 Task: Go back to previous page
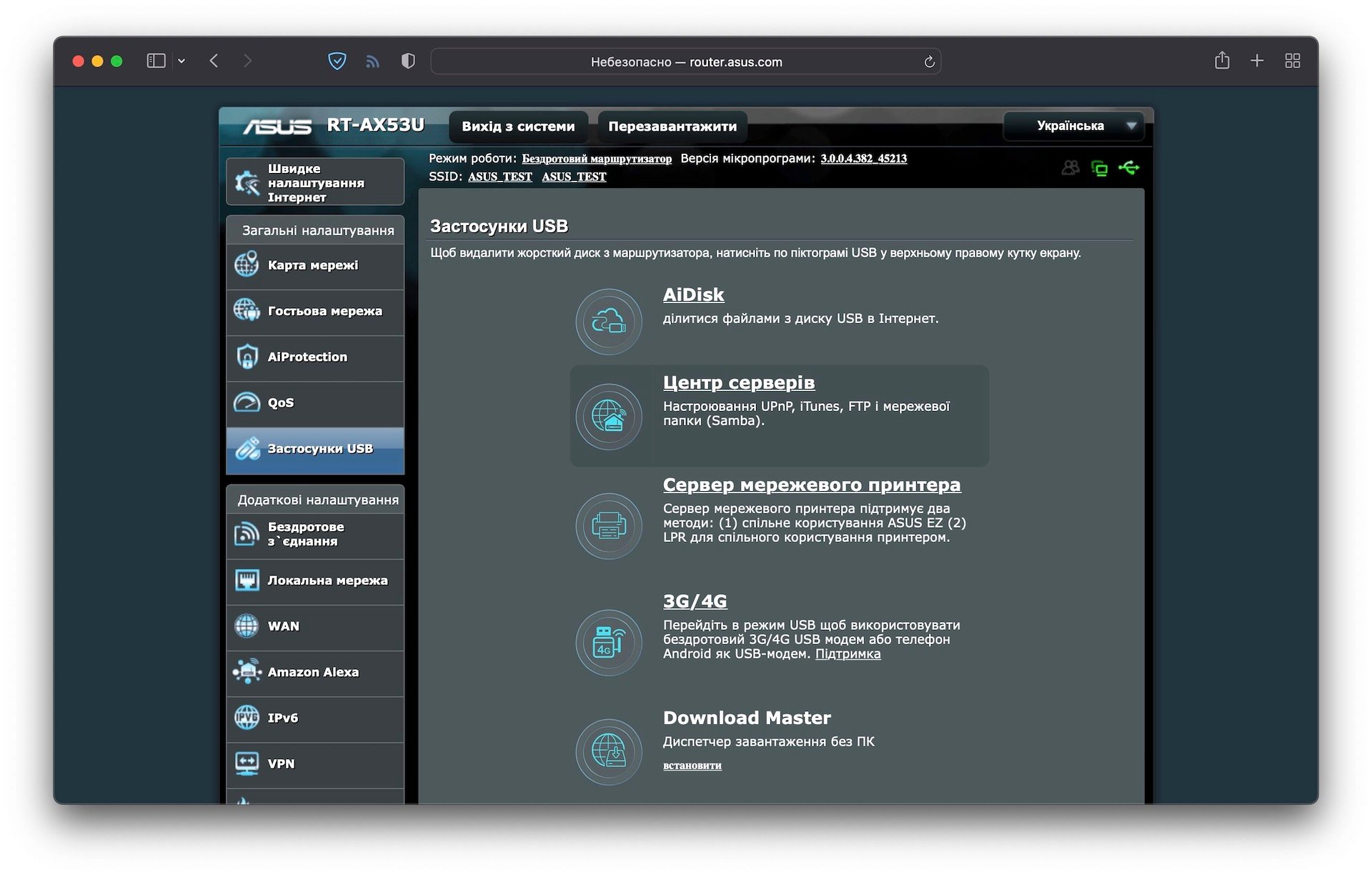(x=214, y=61)
